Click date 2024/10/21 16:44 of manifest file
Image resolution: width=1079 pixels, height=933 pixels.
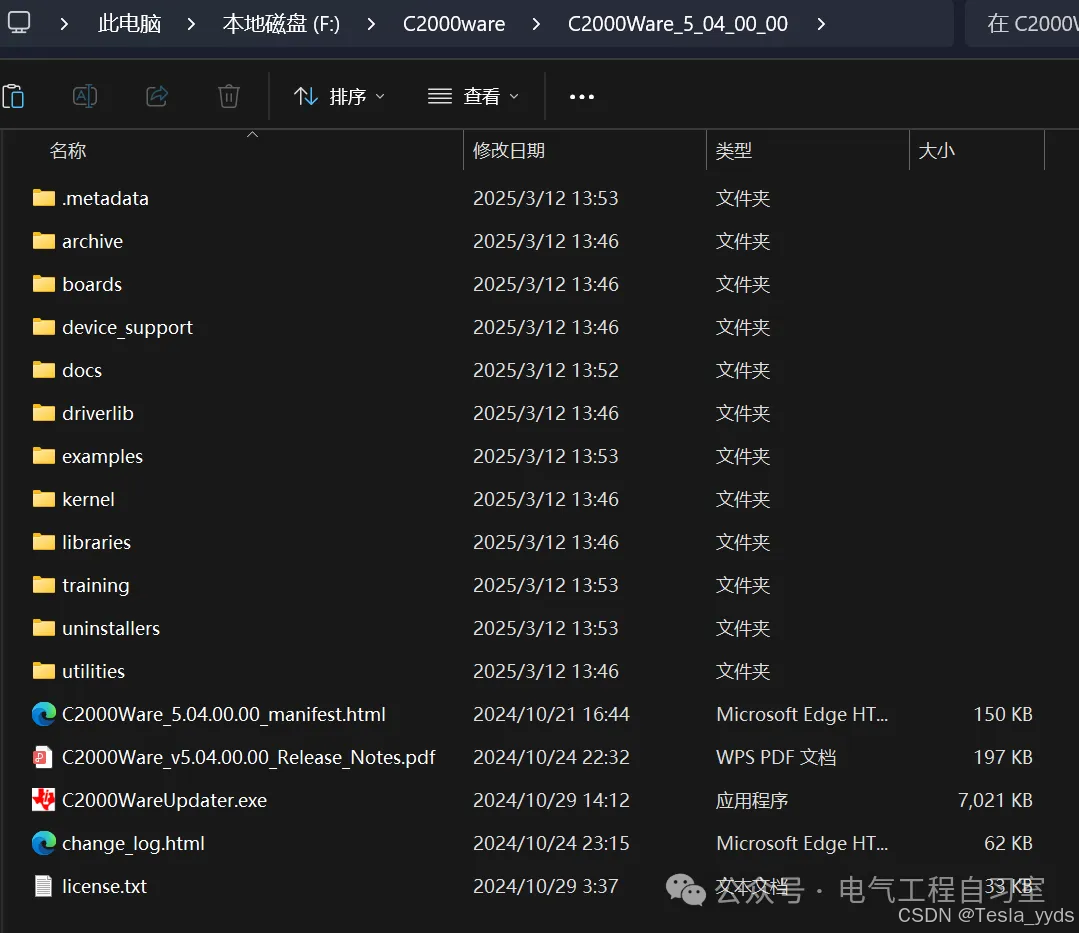point(551,714)
